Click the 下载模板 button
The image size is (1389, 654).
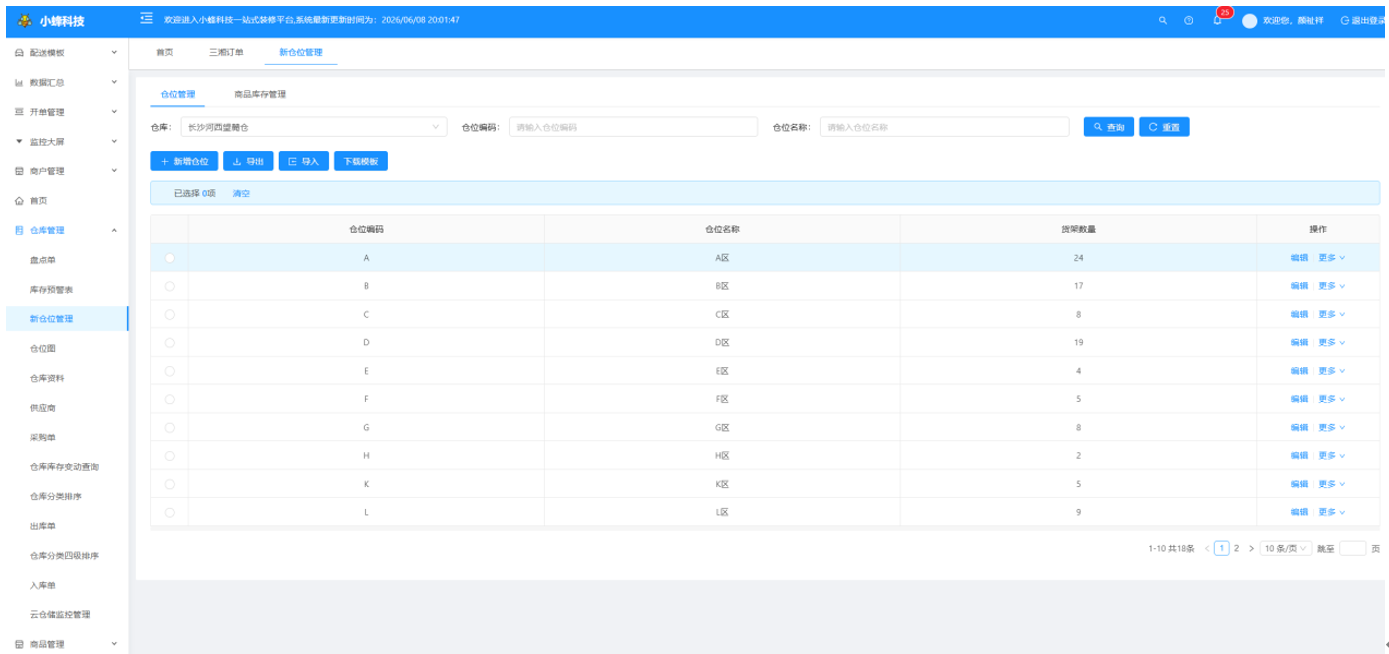pyautogui.click(x=361, y=161)
